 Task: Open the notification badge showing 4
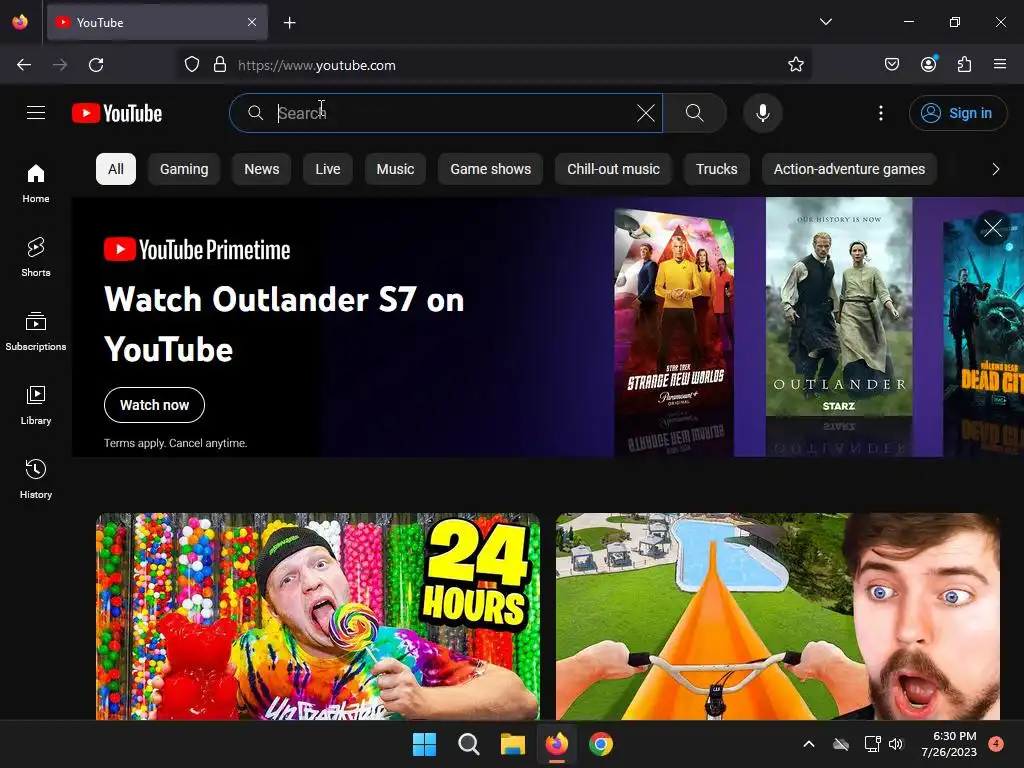(x=996, y=743)
